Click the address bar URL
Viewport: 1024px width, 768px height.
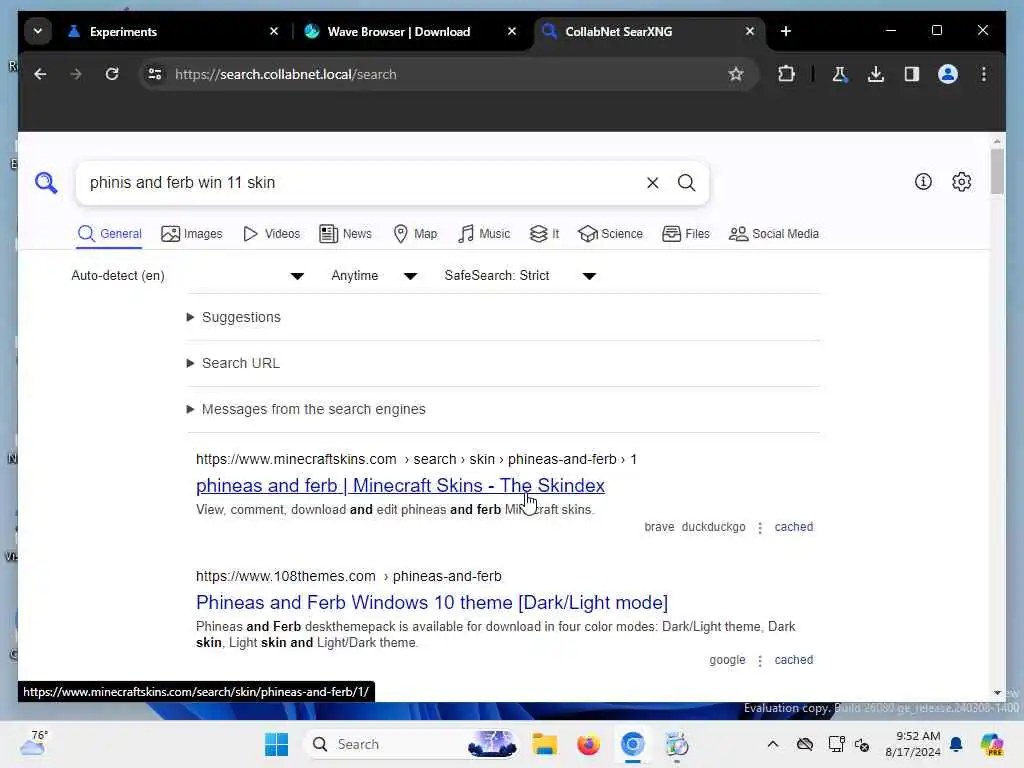coord(285,74)
